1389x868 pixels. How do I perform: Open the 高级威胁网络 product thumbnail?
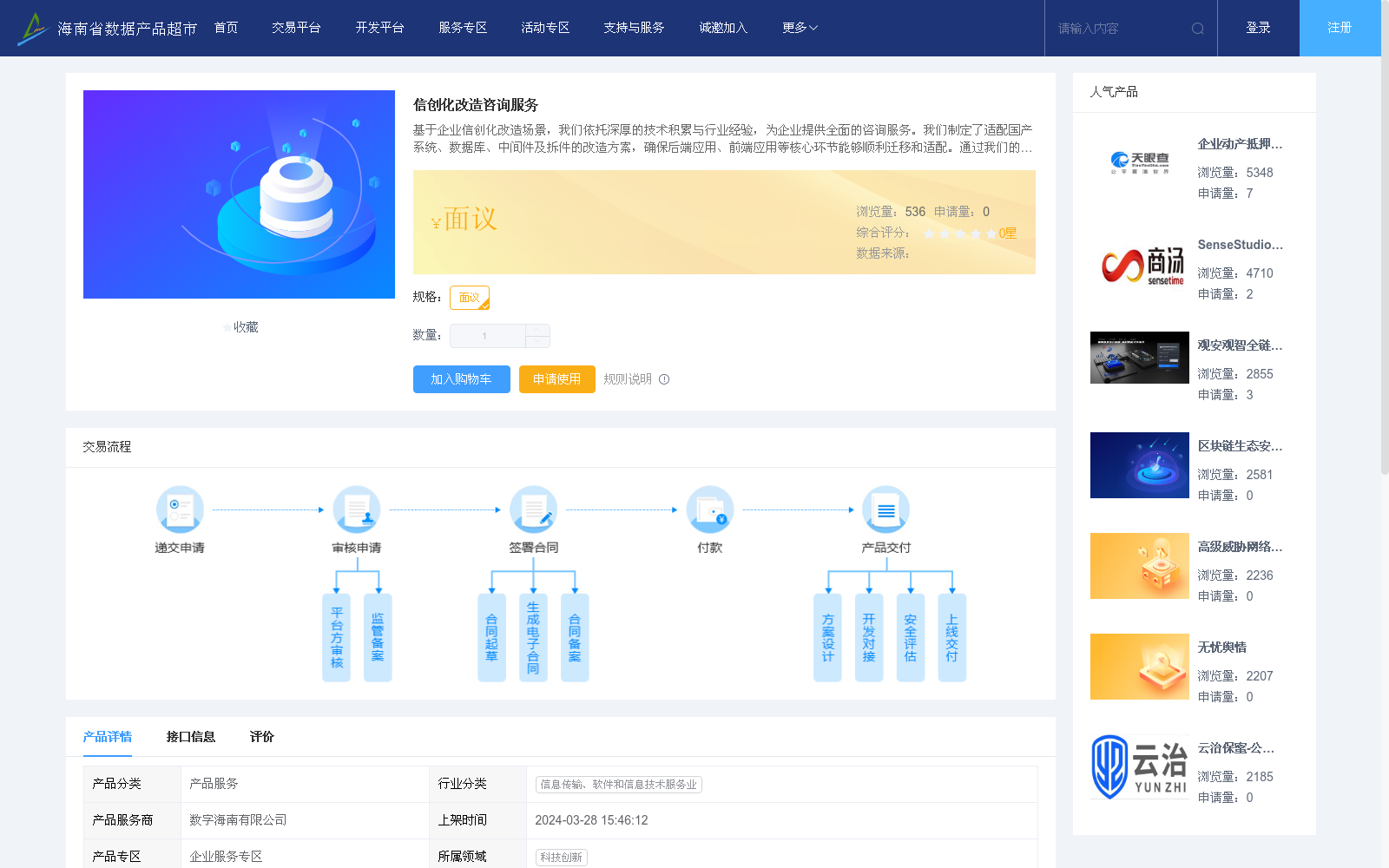tap(1140, 566)
